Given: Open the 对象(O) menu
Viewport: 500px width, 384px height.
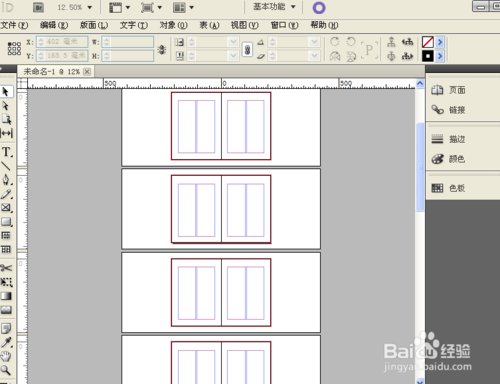Looking at the screenshot, I should point(173,25).
